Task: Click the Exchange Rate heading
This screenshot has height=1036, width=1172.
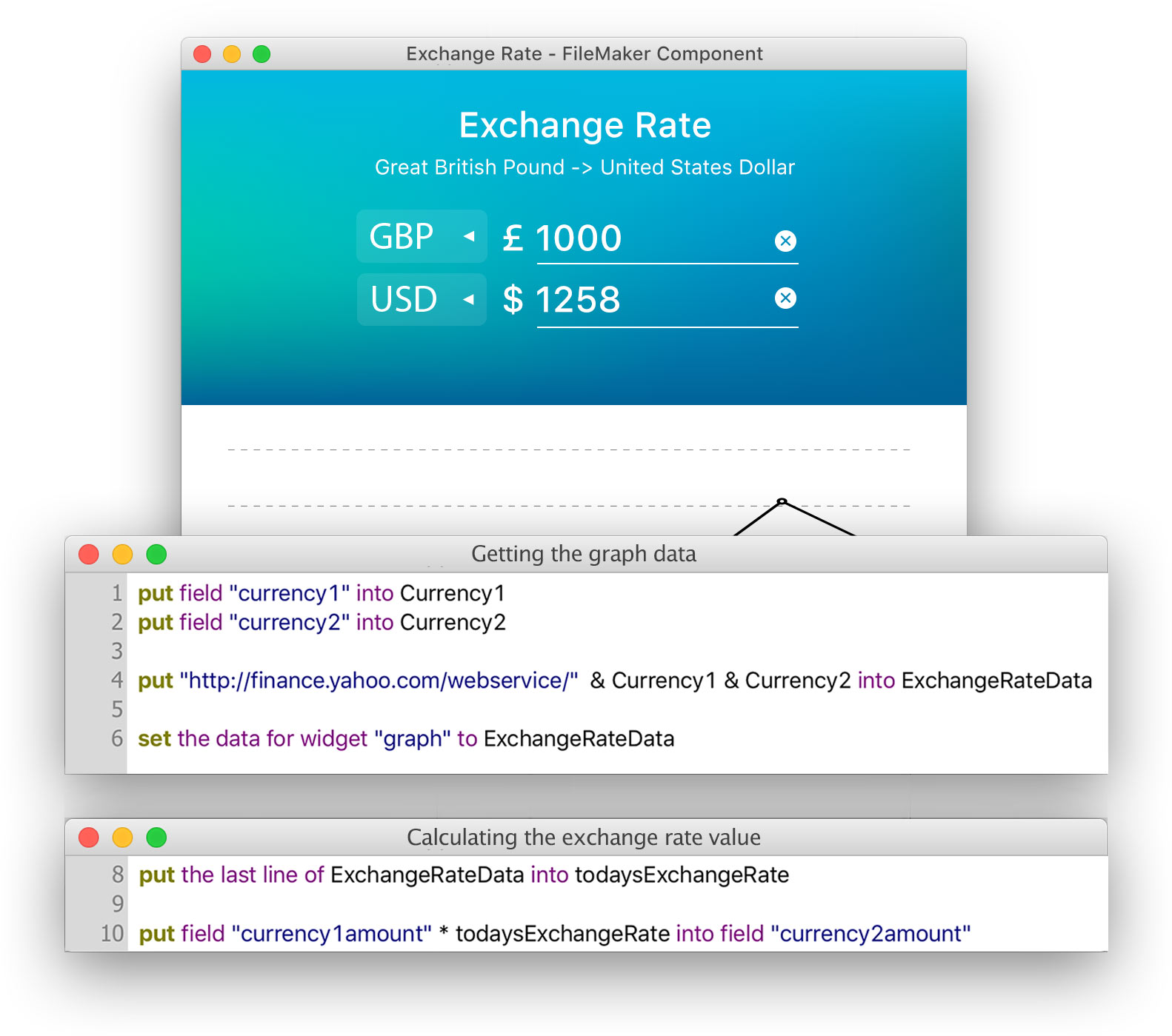Action: [x=585, y=125]
